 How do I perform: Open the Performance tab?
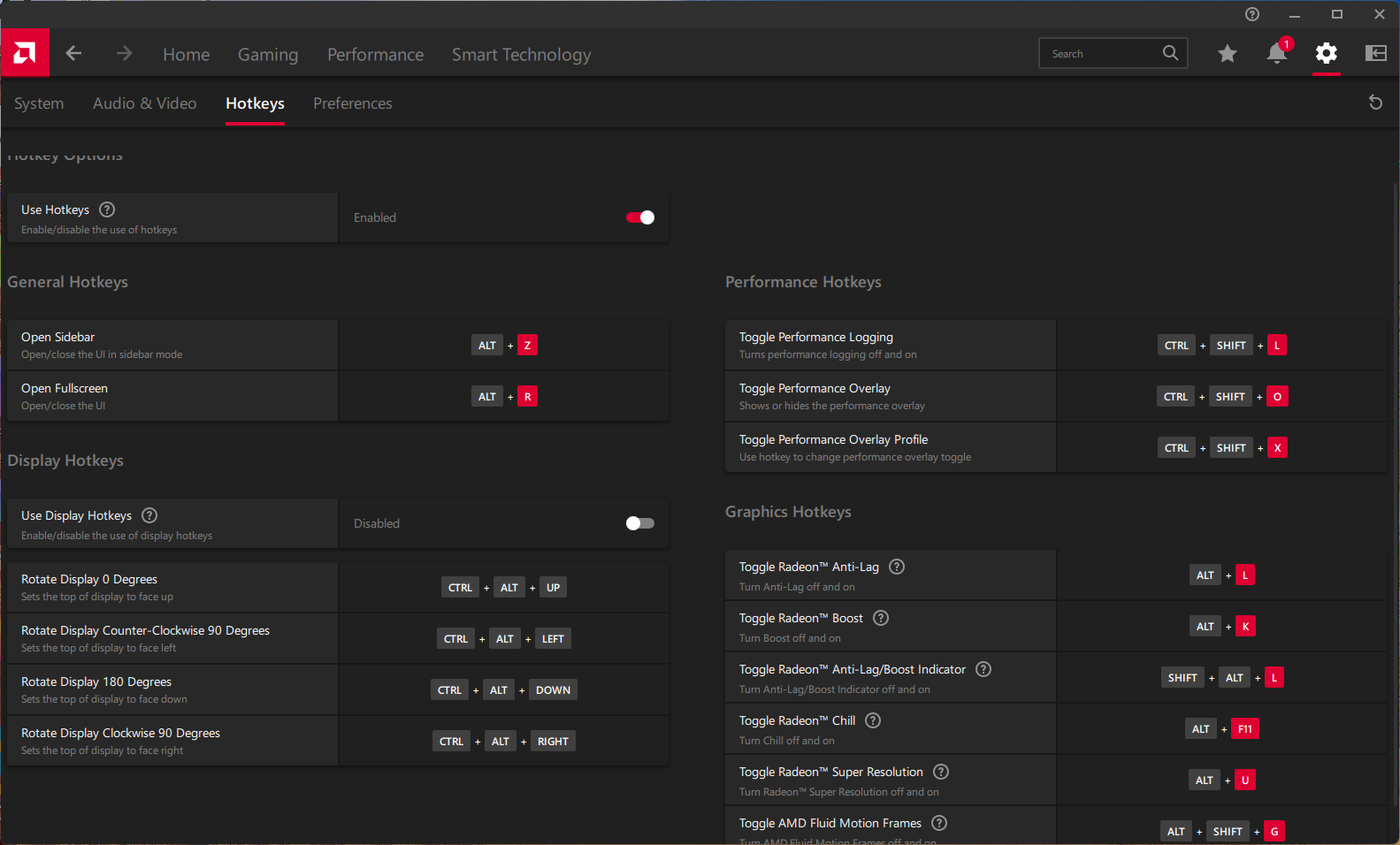tap(376, 55)
